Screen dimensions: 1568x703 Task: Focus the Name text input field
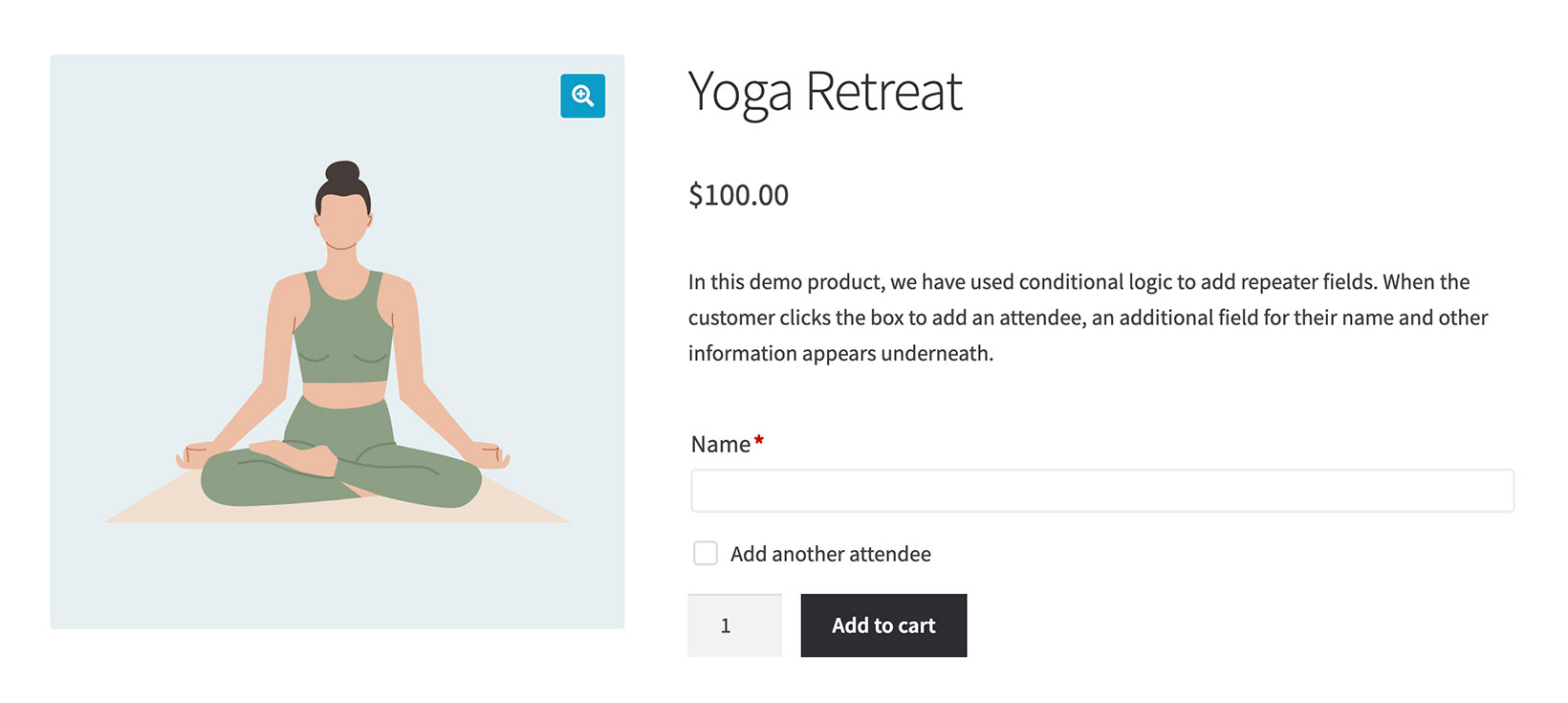[x=1101, y=491]
